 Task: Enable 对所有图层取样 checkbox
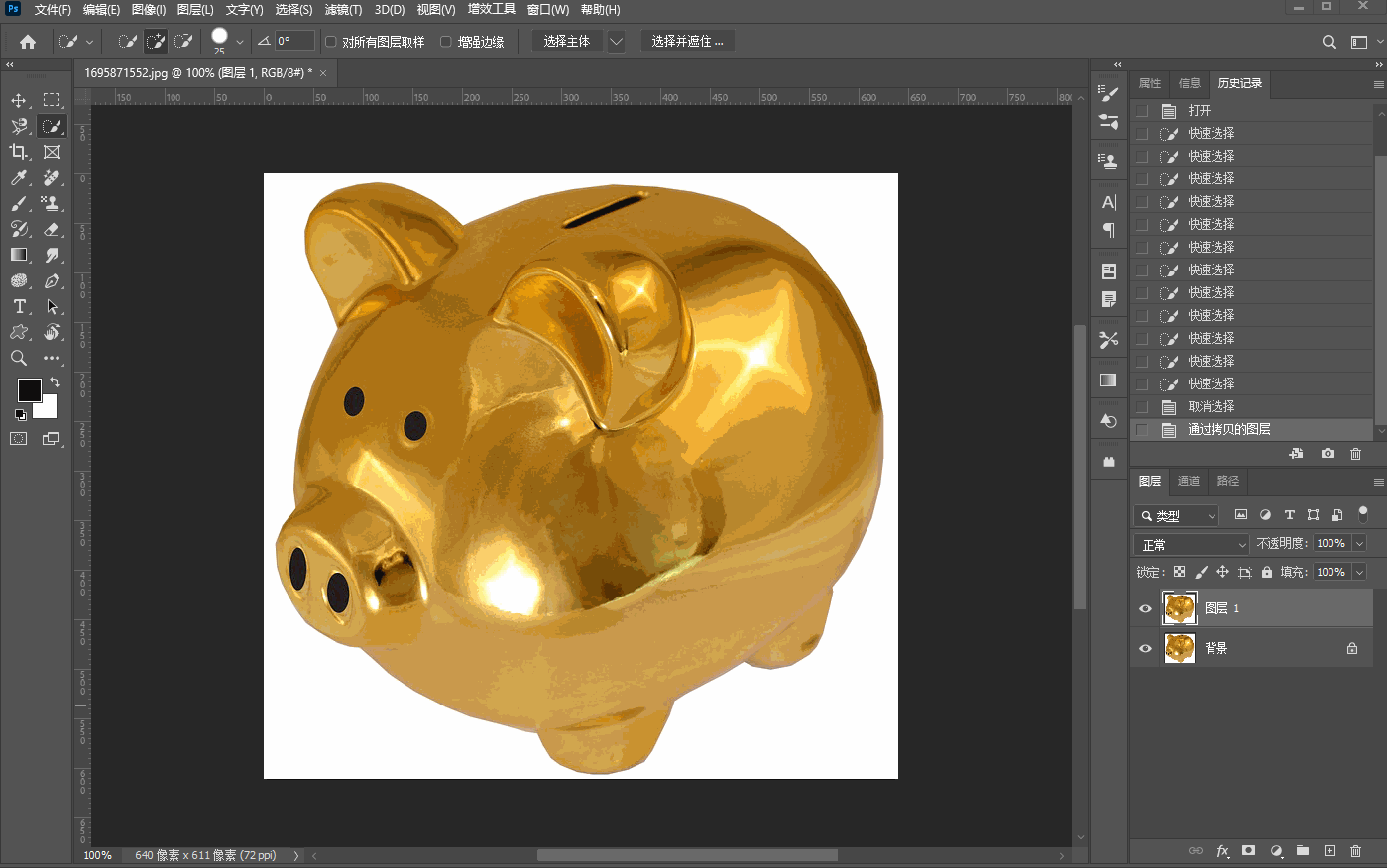pos(331,42)
